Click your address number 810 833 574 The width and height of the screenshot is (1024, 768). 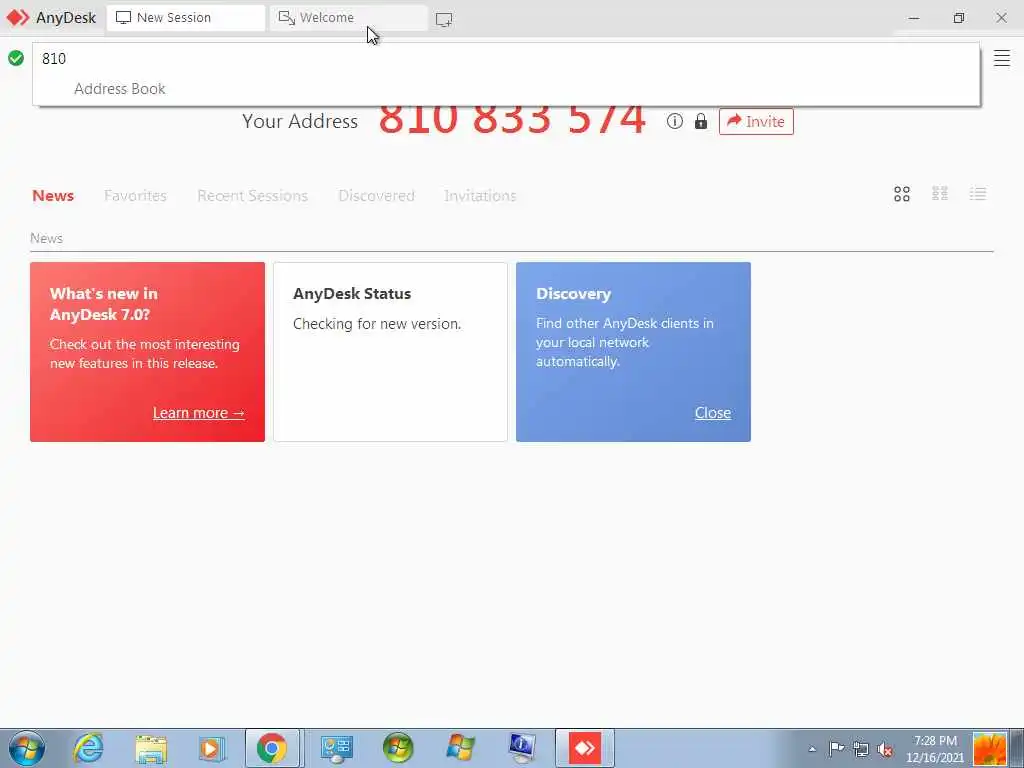click(512, 120)
